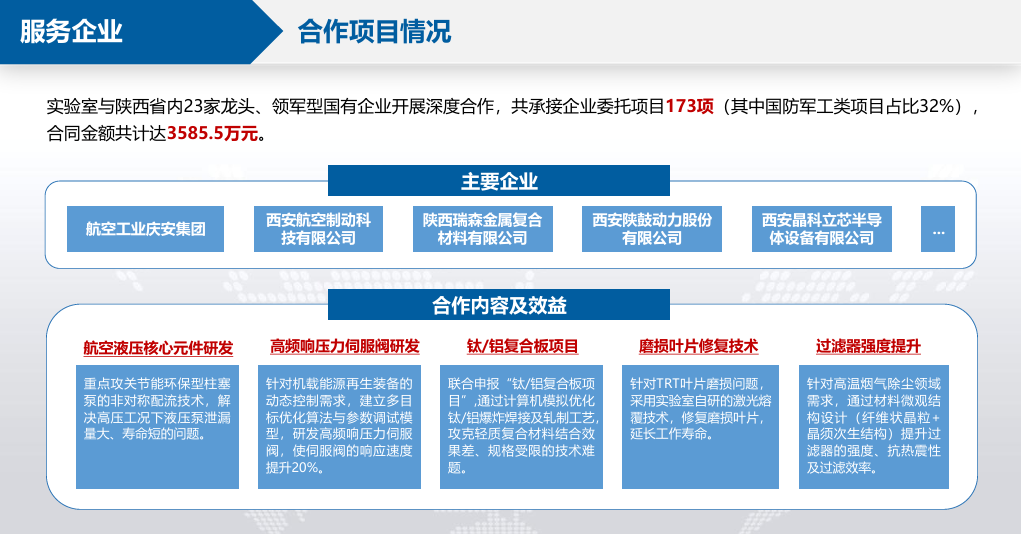
Task: Click the 合作内容及效益 section header
Action: [499, 305]
